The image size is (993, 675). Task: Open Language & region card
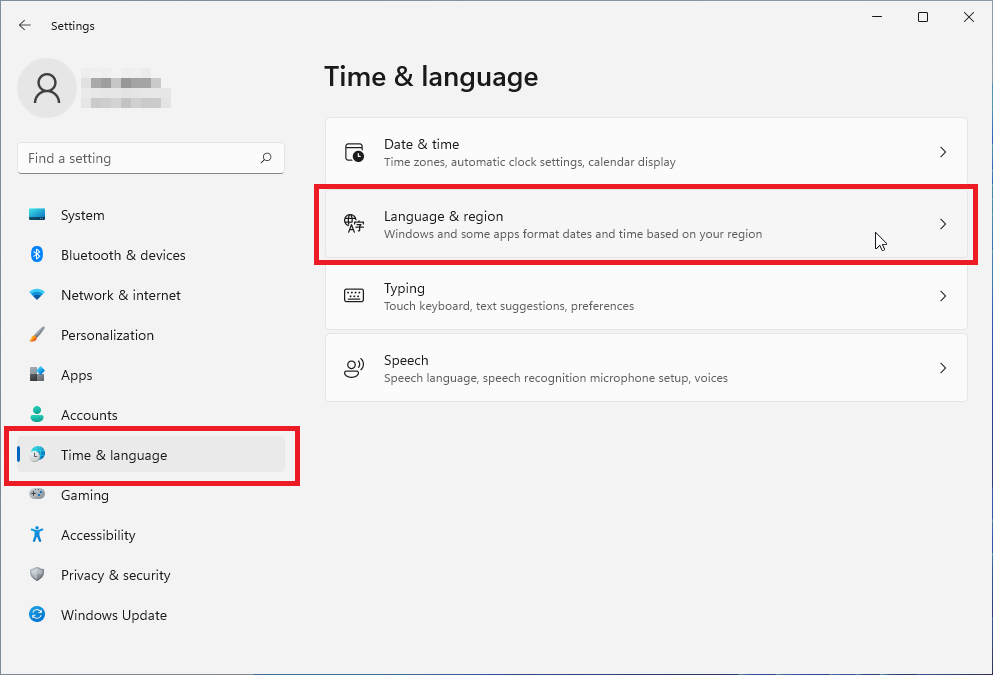[646, 224]
